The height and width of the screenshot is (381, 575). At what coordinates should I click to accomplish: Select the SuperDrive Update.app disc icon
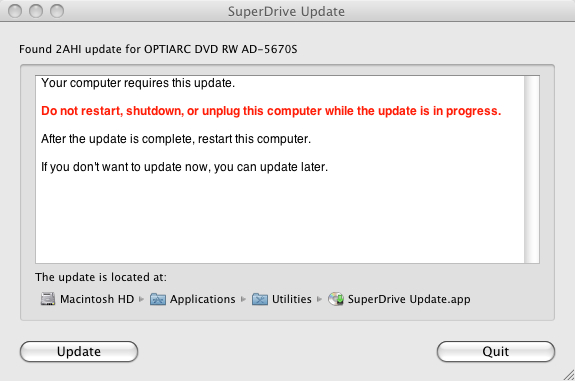pos(336,299)
